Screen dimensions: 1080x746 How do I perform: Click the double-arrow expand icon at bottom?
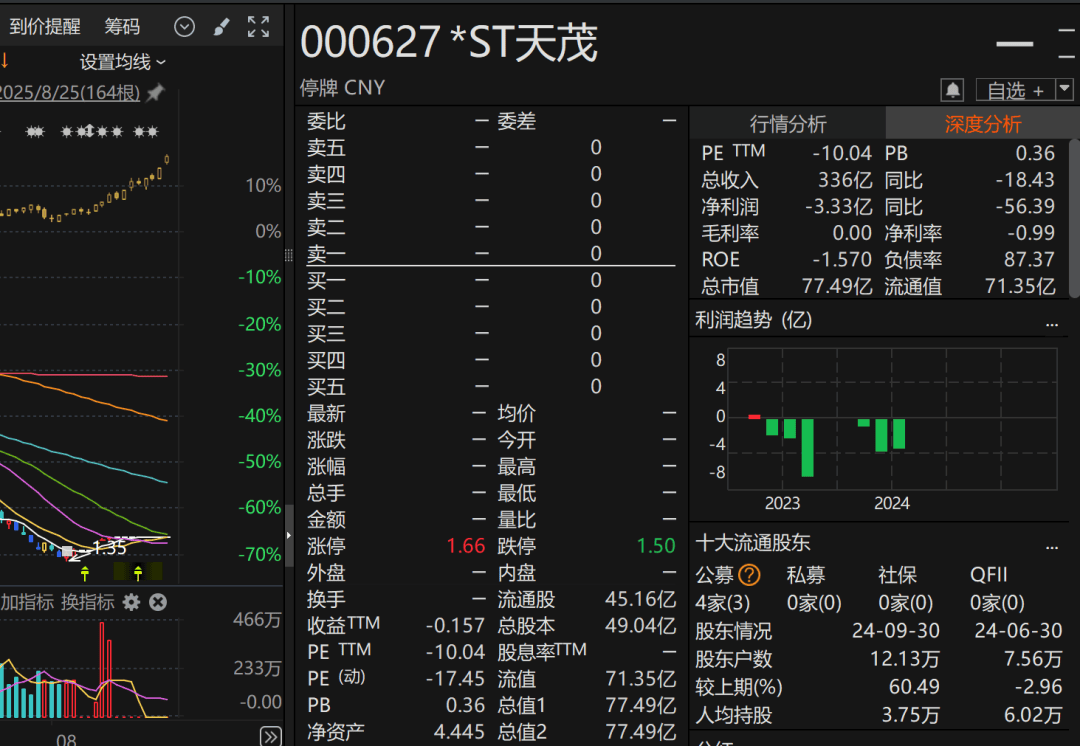click(x=271, y=736)
